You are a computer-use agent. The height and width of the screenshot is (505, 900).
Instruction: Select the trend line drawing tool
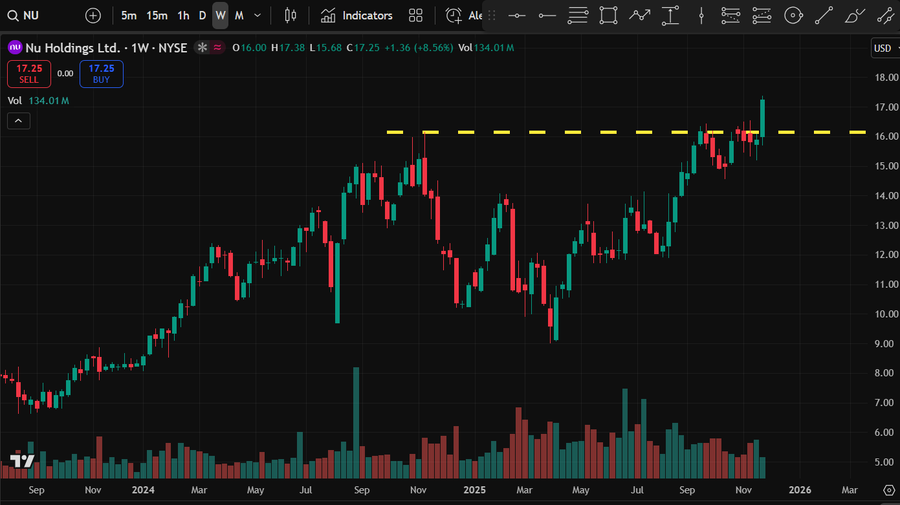pyautogui.click(x=823, y=16)
